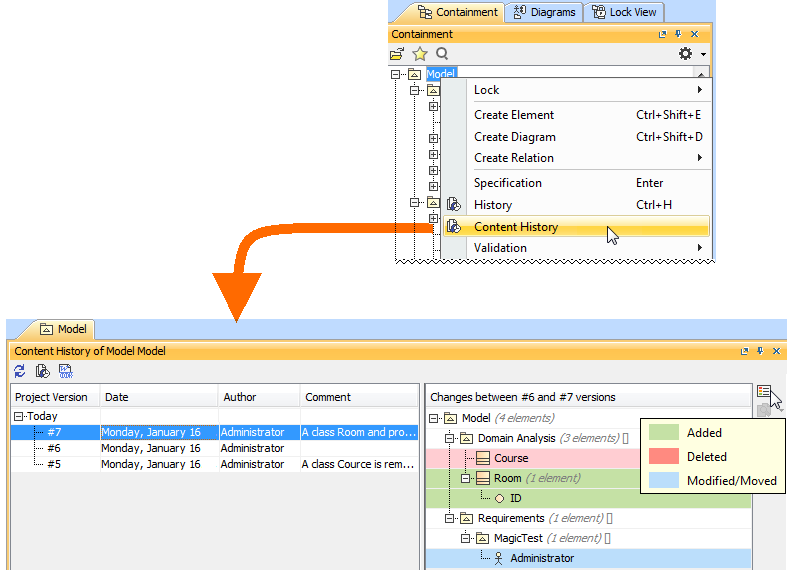Click the second Content History toolbar icon
Viewport: 787px width, 570px height.
(x=43, y=371)
